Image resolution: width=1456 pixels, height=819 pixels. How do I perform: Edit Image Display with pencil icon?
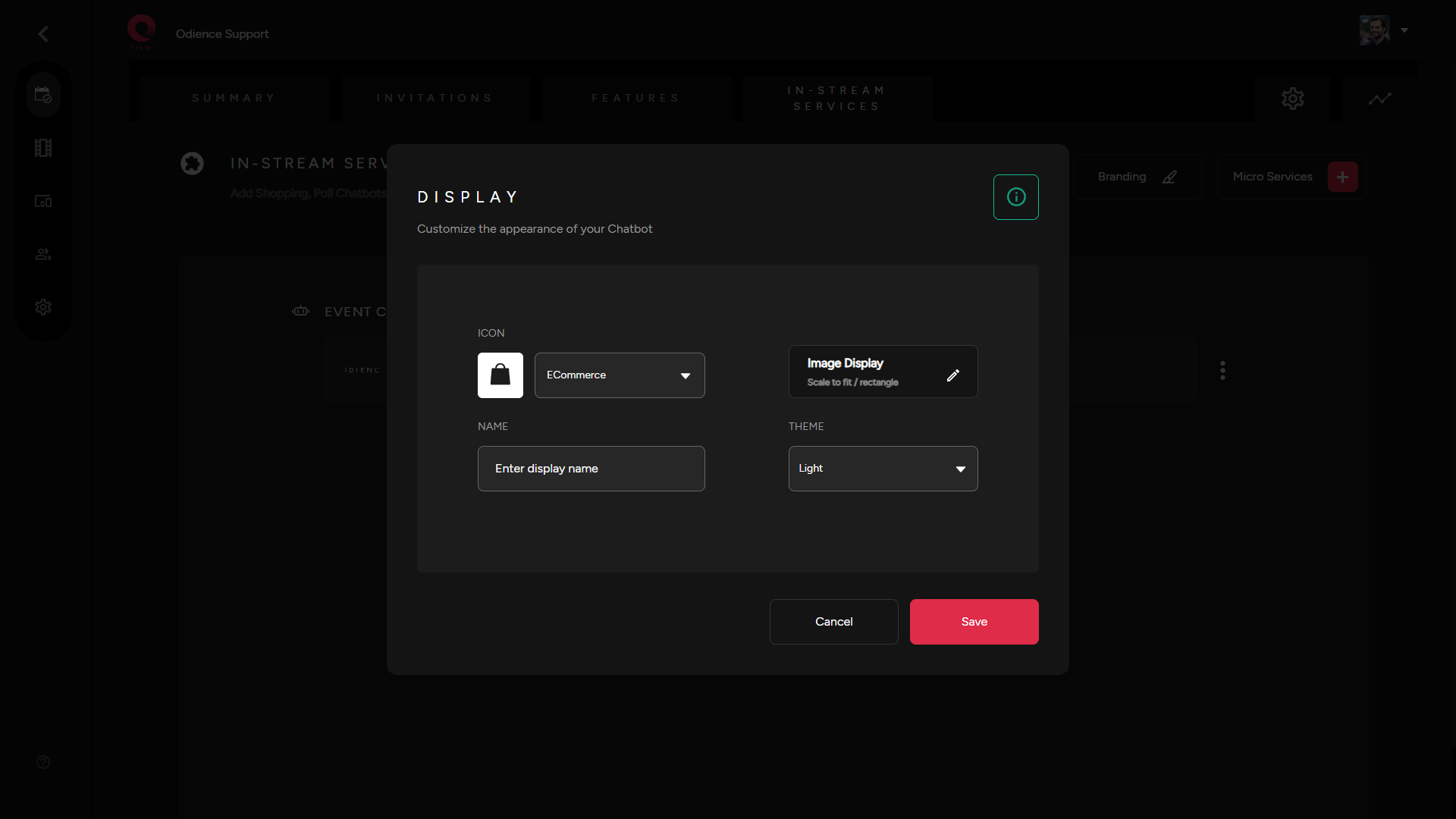tap(952, 375)
